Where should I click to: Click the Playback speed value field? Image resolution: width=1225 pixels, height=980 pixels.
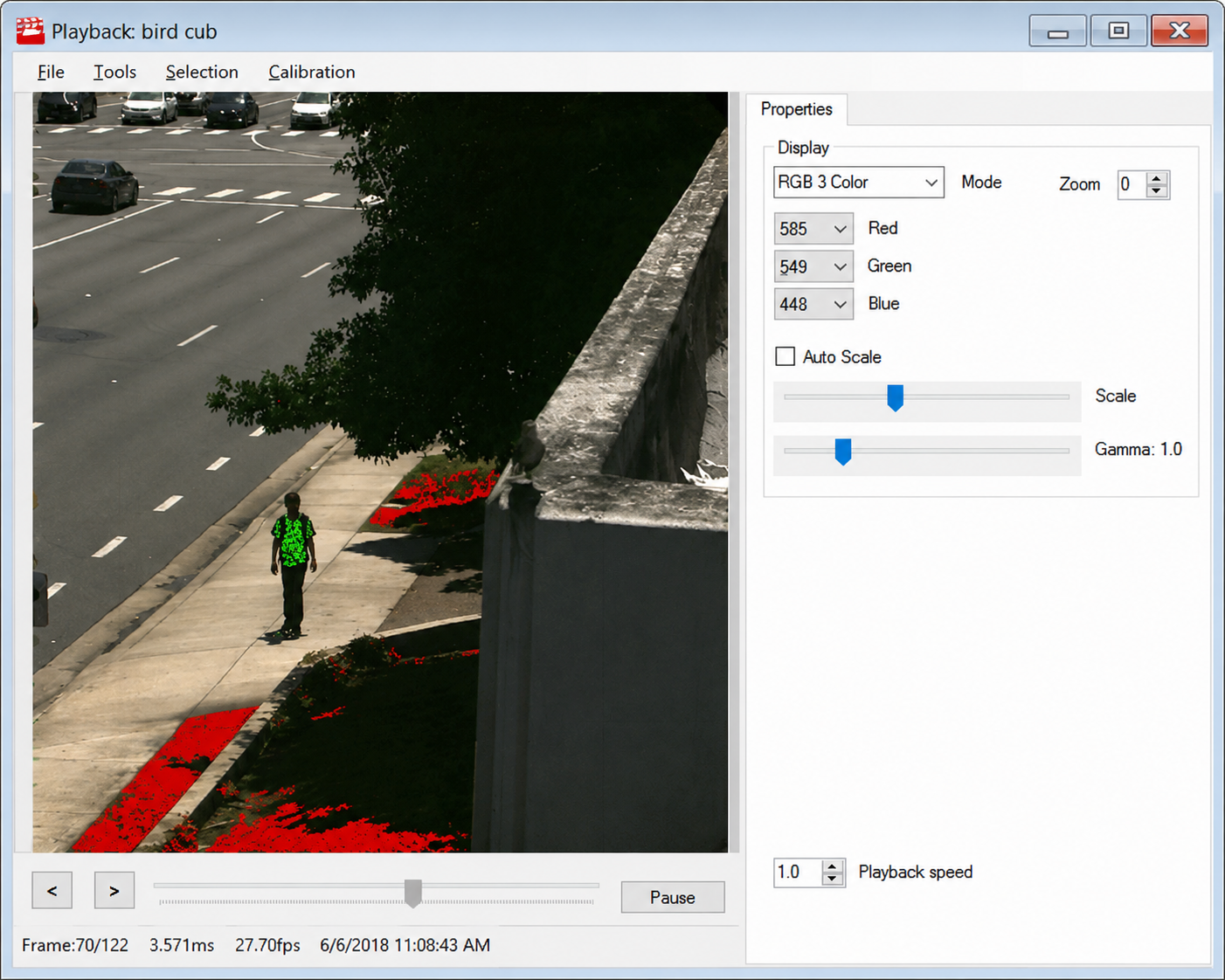(x=798, y=873)
